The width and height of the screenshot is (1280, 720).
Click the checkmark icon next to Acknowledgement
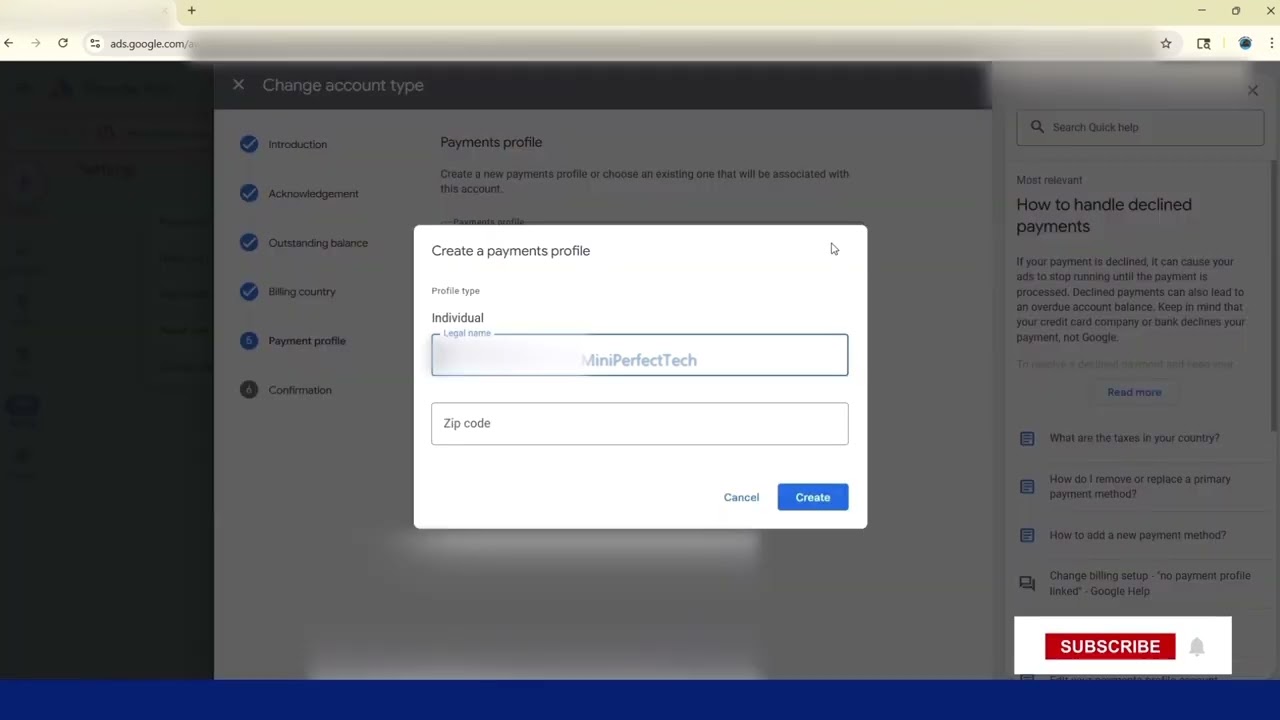(x=249, y=193)
